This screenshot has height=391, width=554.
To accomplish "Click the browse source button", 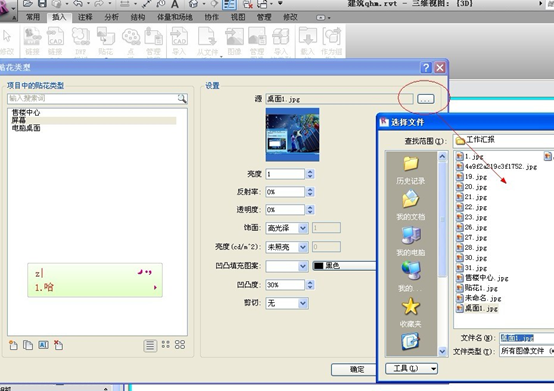I will (x=426, y=99).
